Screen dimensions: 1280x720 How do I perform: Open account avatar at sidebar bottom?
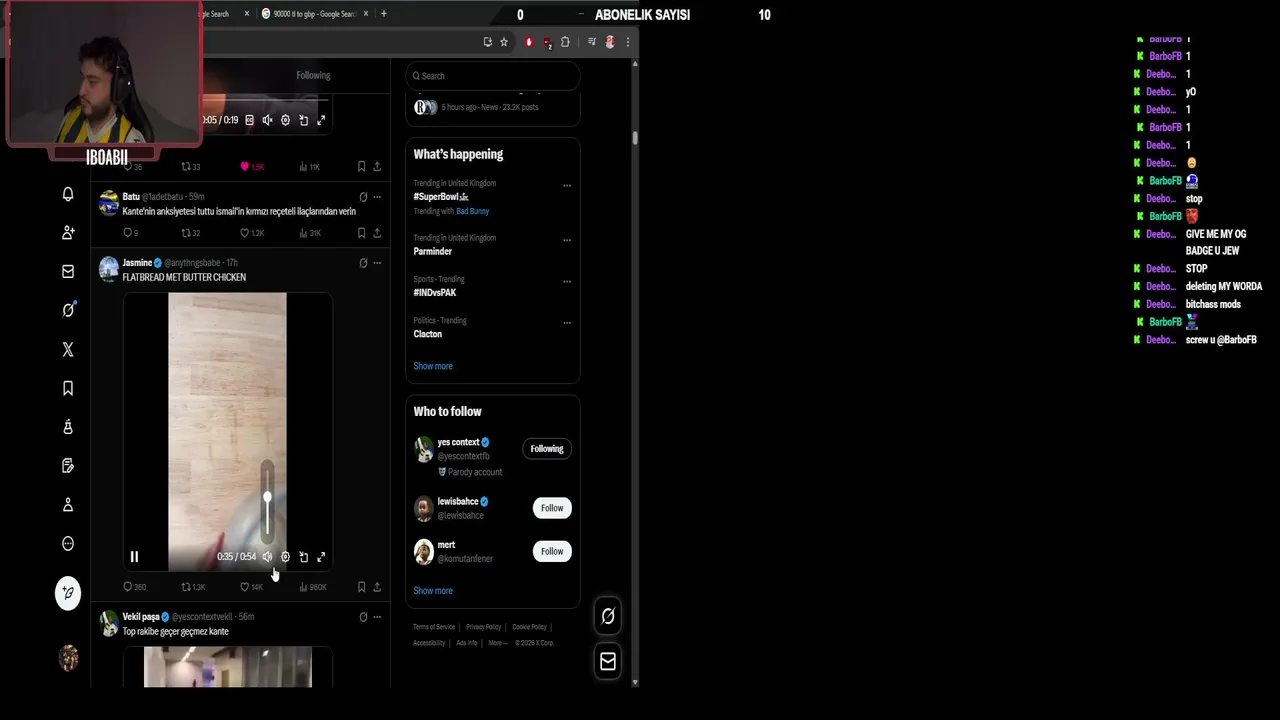tap(68, 657)
